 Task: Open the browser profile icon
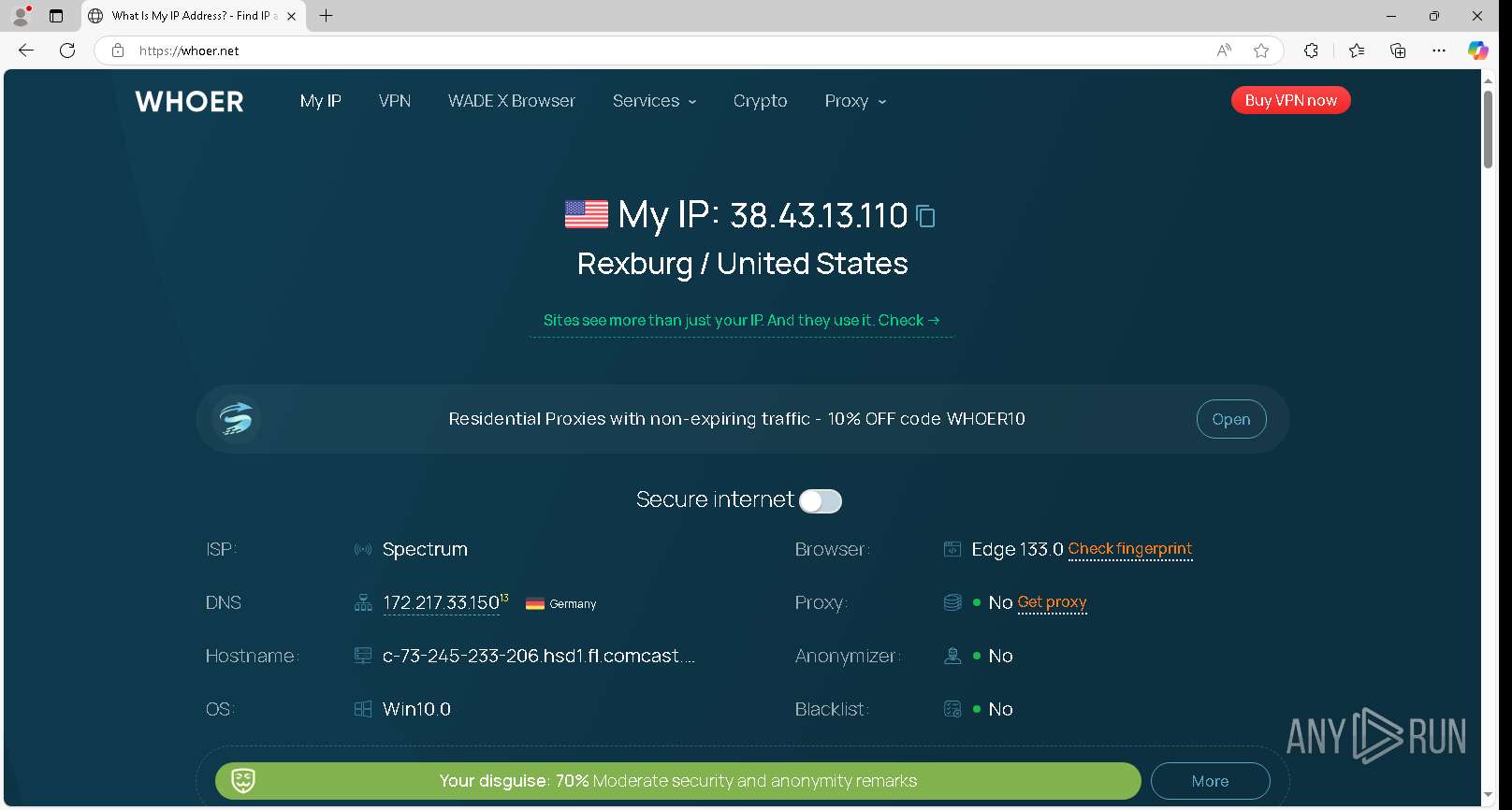click(21, 16)
